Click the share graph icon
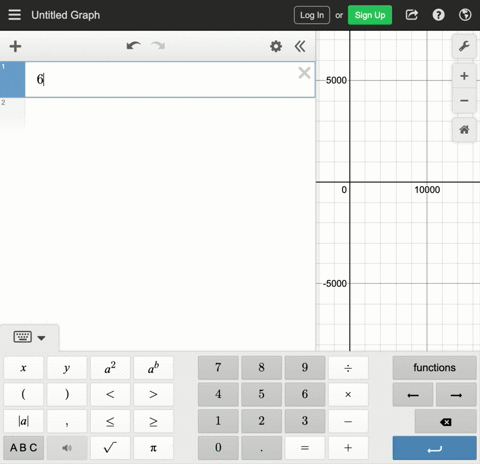The width and height of the screenshot is (480, 464). coord(412,15)
